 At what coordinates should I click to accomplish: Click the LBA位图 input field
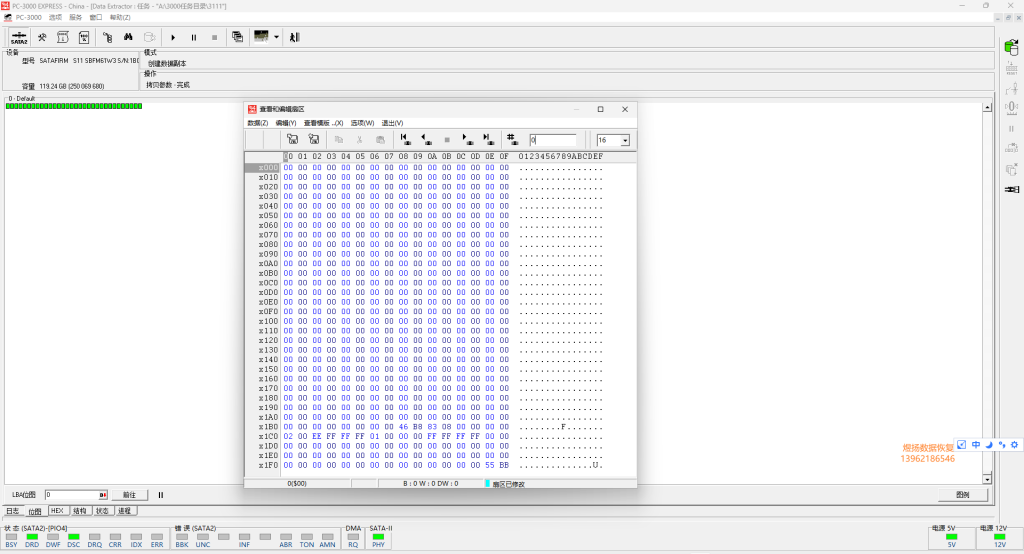point(76,495)
